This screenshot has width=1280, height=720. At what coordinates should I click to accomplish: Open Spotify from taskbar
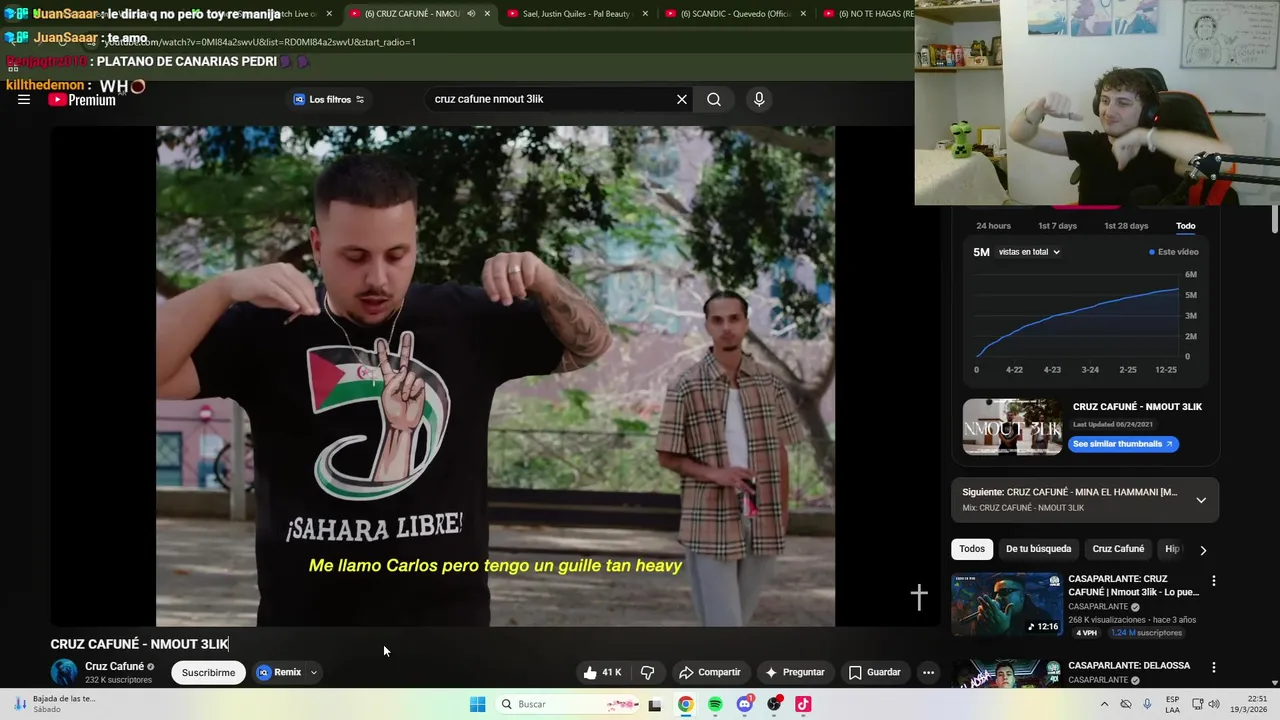coord(715,704)
